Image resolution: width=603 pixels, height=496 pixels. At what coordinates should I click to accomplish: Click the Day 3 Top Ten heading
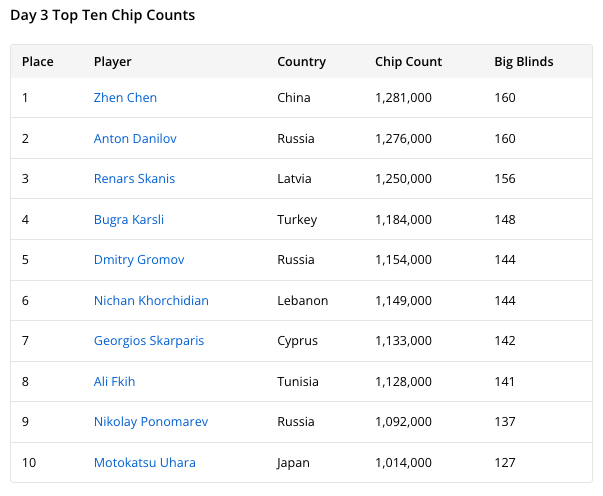click(x=103, y=16)
